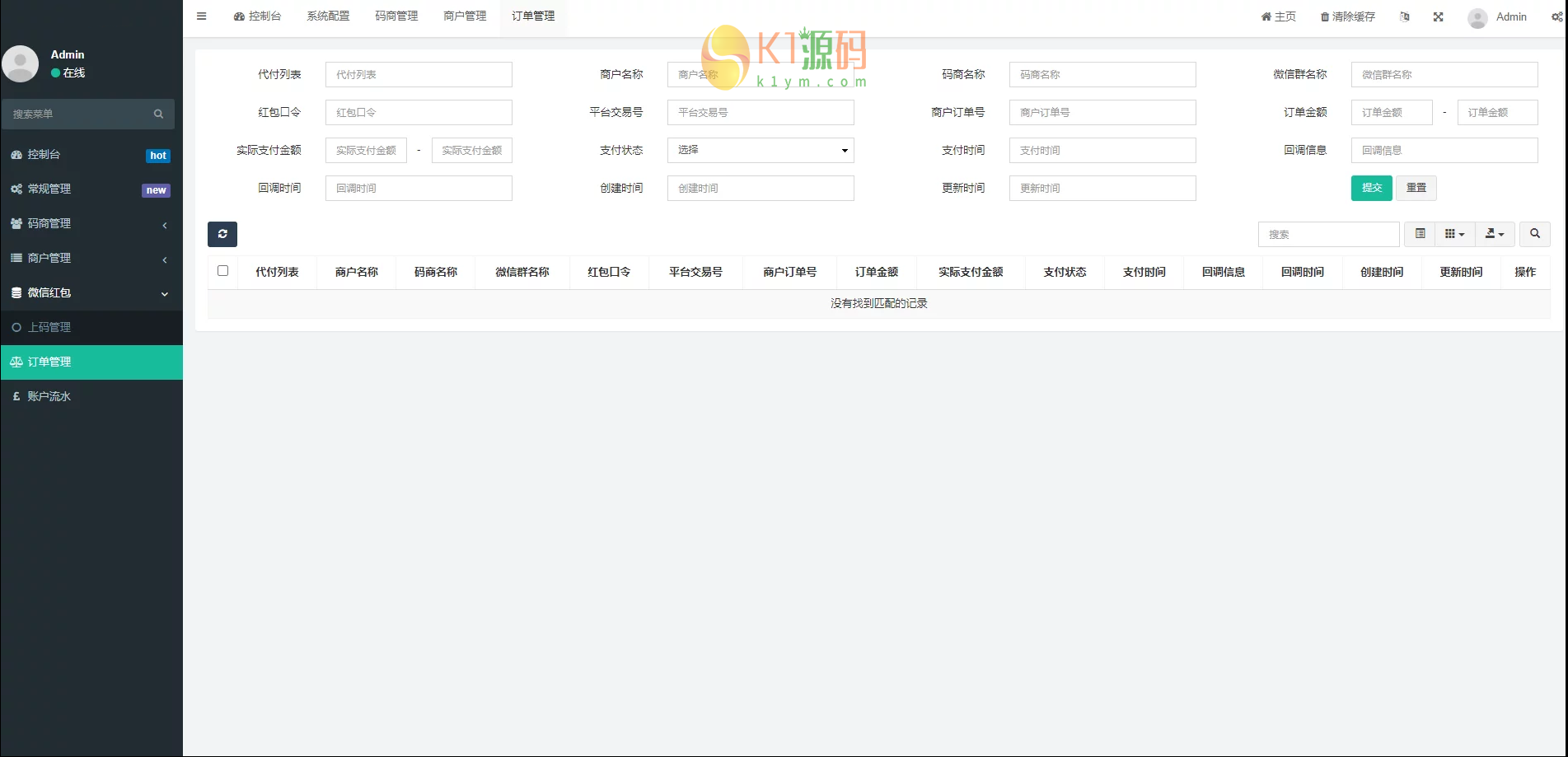Expand the 商户管理 sidebar menu
The image size is (1568, 757).
[x=91, y=258]
